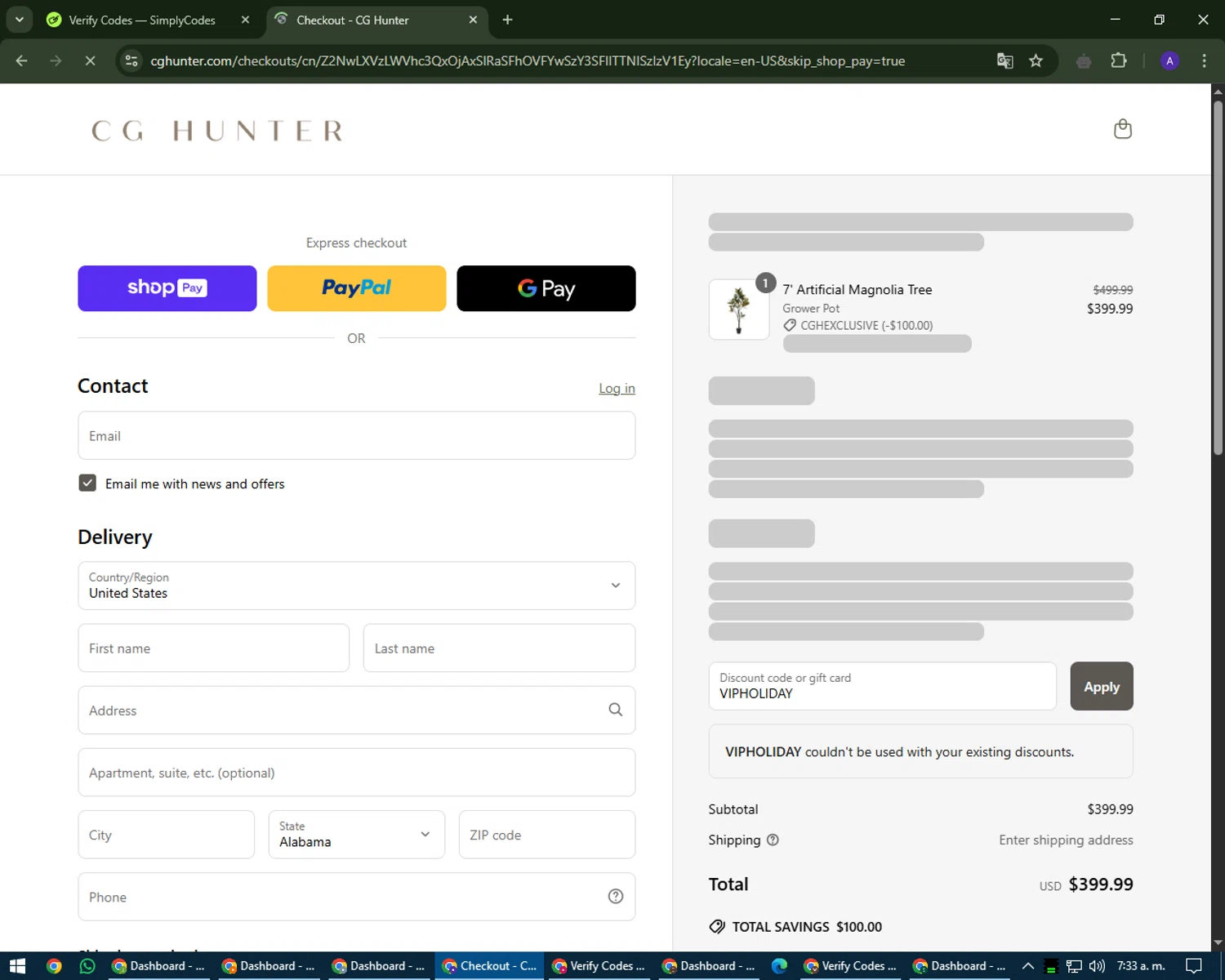1225x980 pixels.
Task: Focus the Address input field
Action: pos(356,710)
